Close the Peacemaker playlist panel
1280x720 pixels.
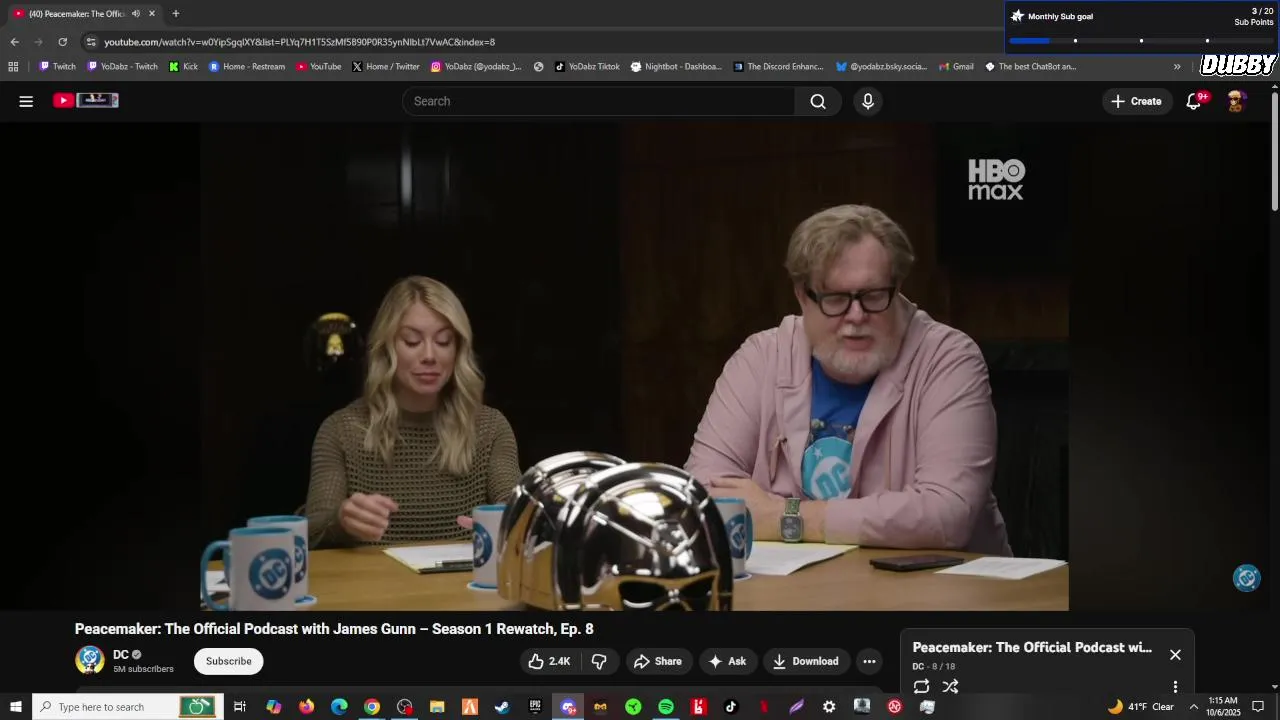coord(1175,654)
